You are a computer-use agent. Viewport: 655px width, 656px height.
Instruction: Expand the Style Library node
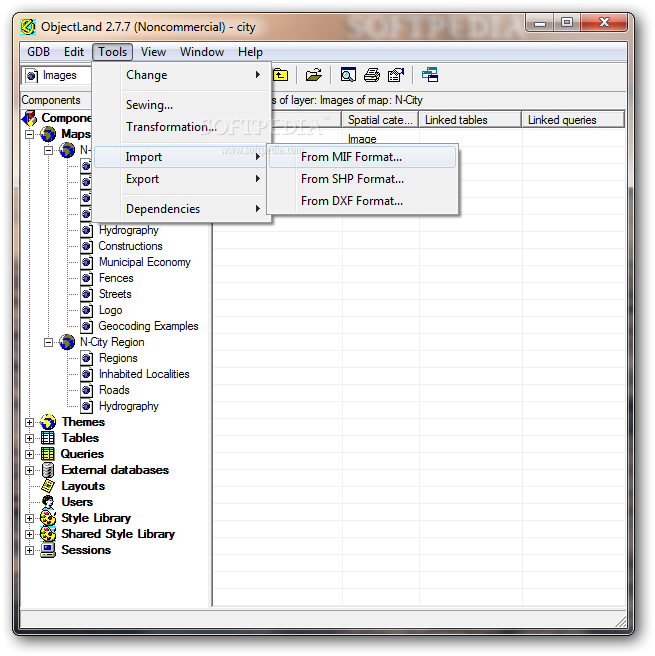29,518
